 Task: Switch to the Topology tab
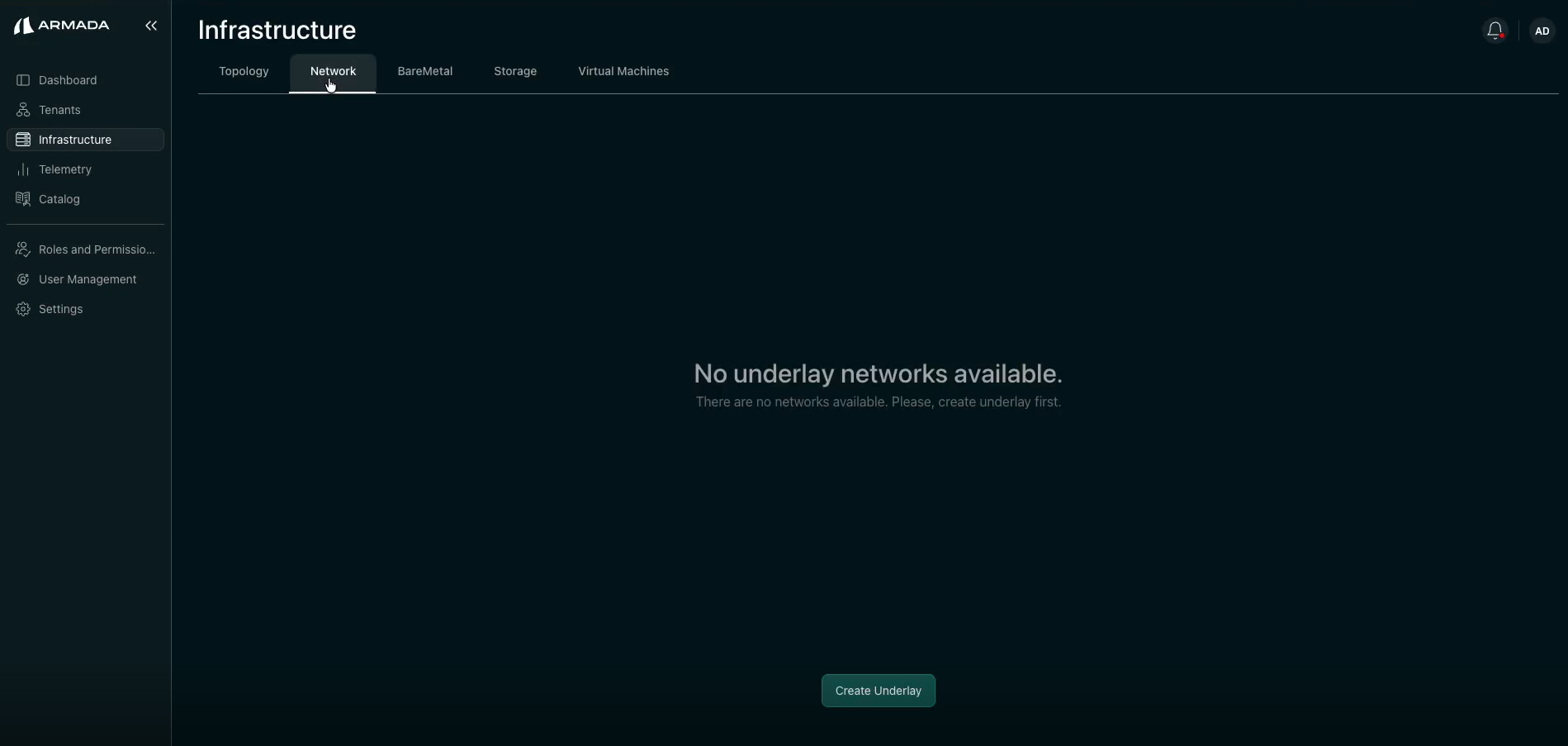click(244, 71)
